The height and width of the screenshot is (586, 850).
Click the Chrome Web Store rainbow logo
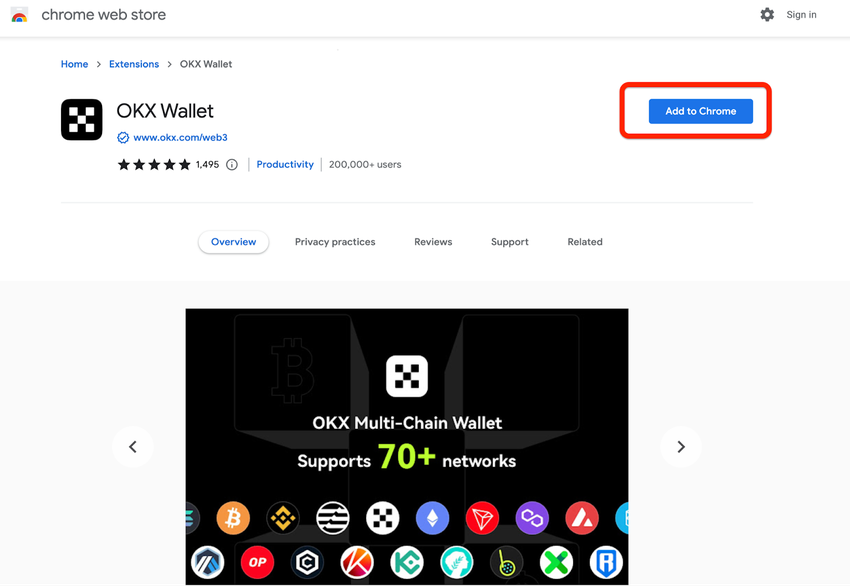19,15
